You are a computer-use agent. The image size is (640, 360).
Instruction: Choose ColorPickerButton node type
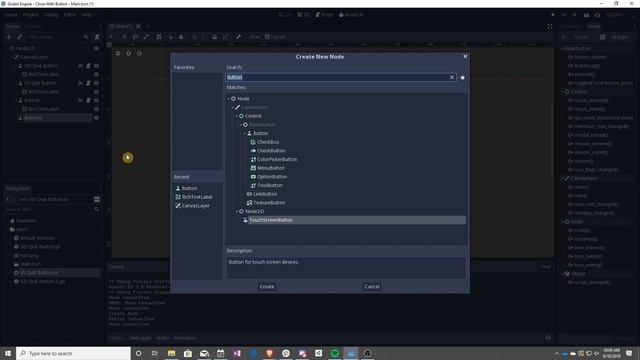click(277, 159)
